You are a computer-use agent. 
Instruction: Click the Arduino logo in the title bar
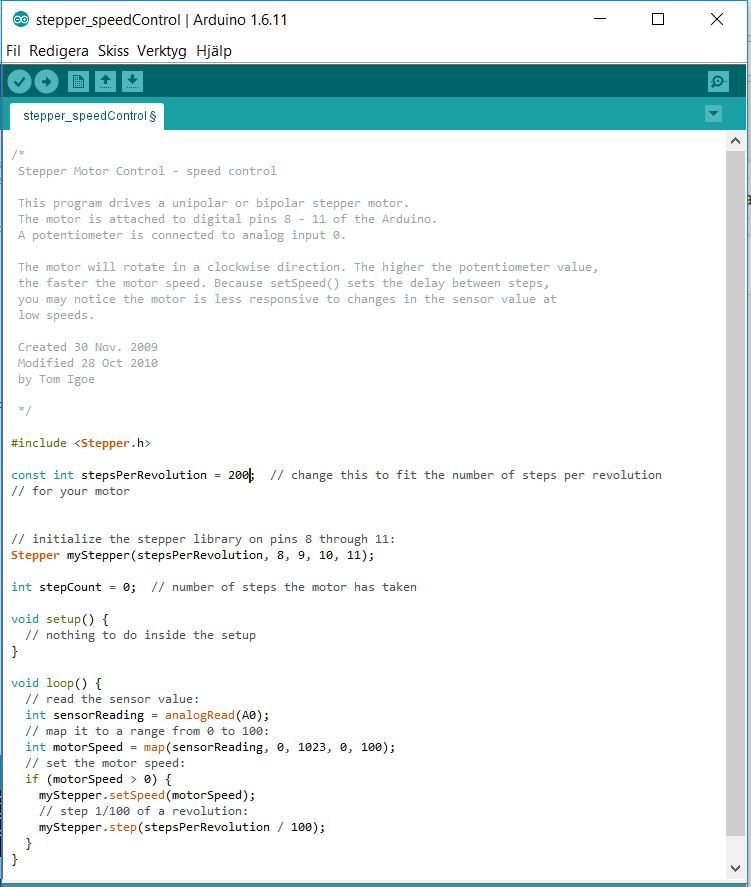[21, 20]
